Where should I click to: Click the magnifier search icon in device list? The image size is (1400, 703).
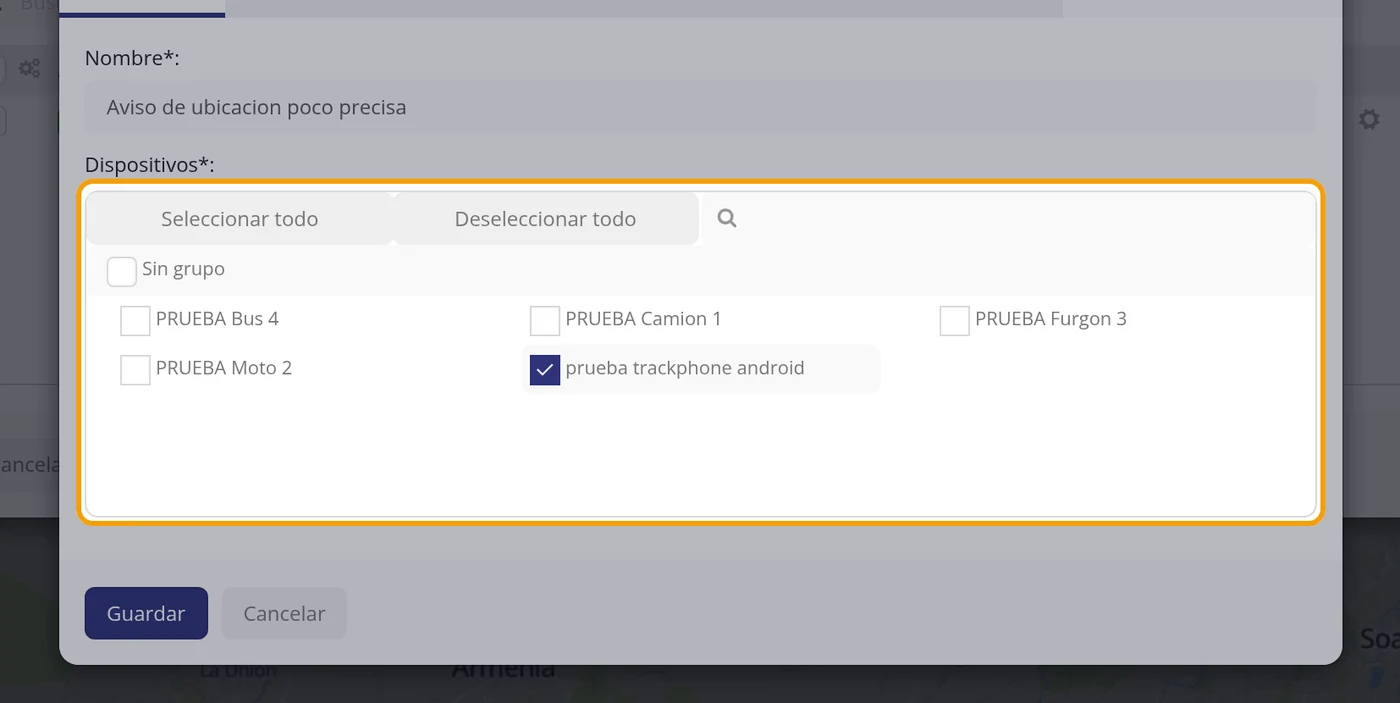(727, 218)
